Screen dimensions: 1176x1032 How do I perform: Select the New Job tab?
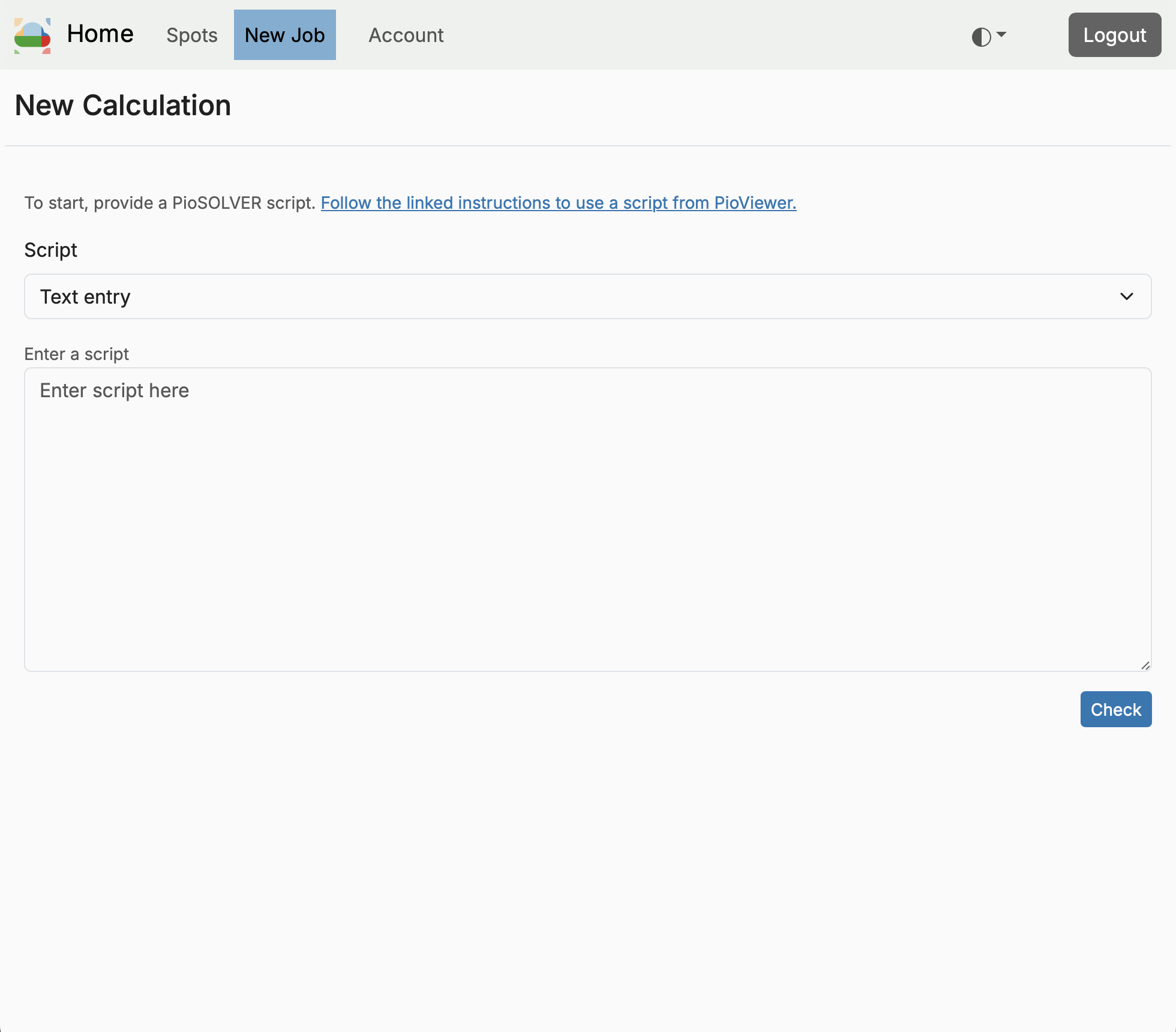click(284, 35)
